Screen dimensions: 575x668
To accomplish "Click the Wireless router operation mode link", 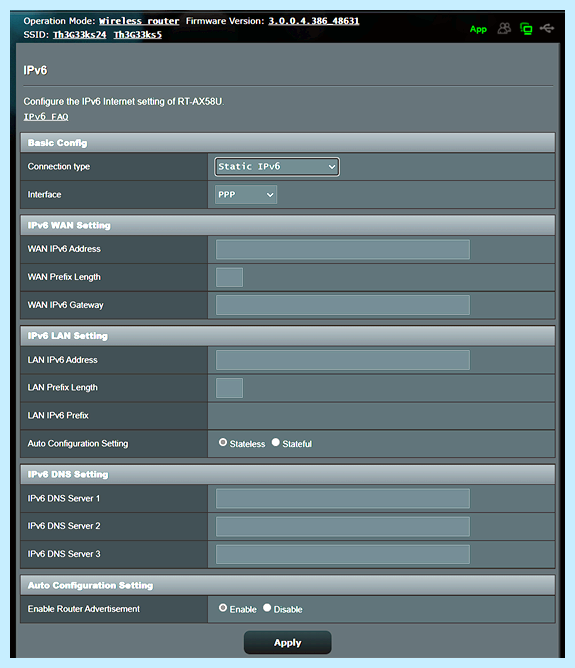I will [139, 21].
